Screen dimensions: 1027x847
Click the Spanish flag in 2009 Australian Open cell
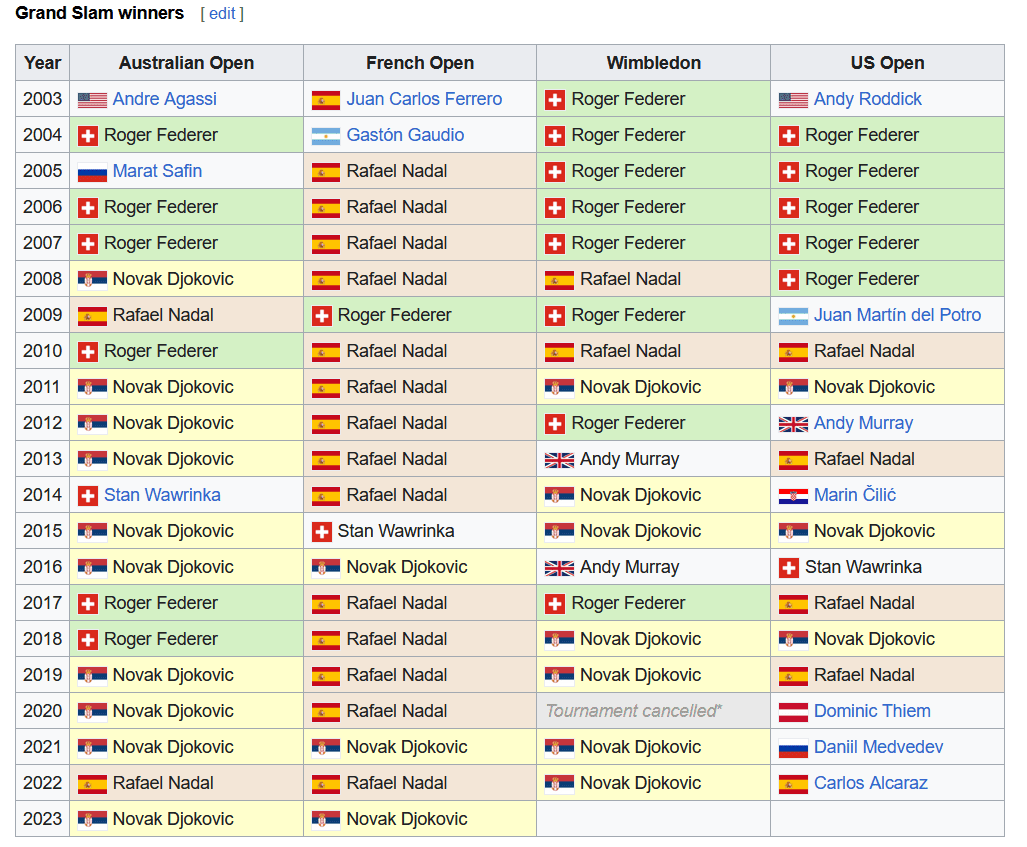(92, 316)
